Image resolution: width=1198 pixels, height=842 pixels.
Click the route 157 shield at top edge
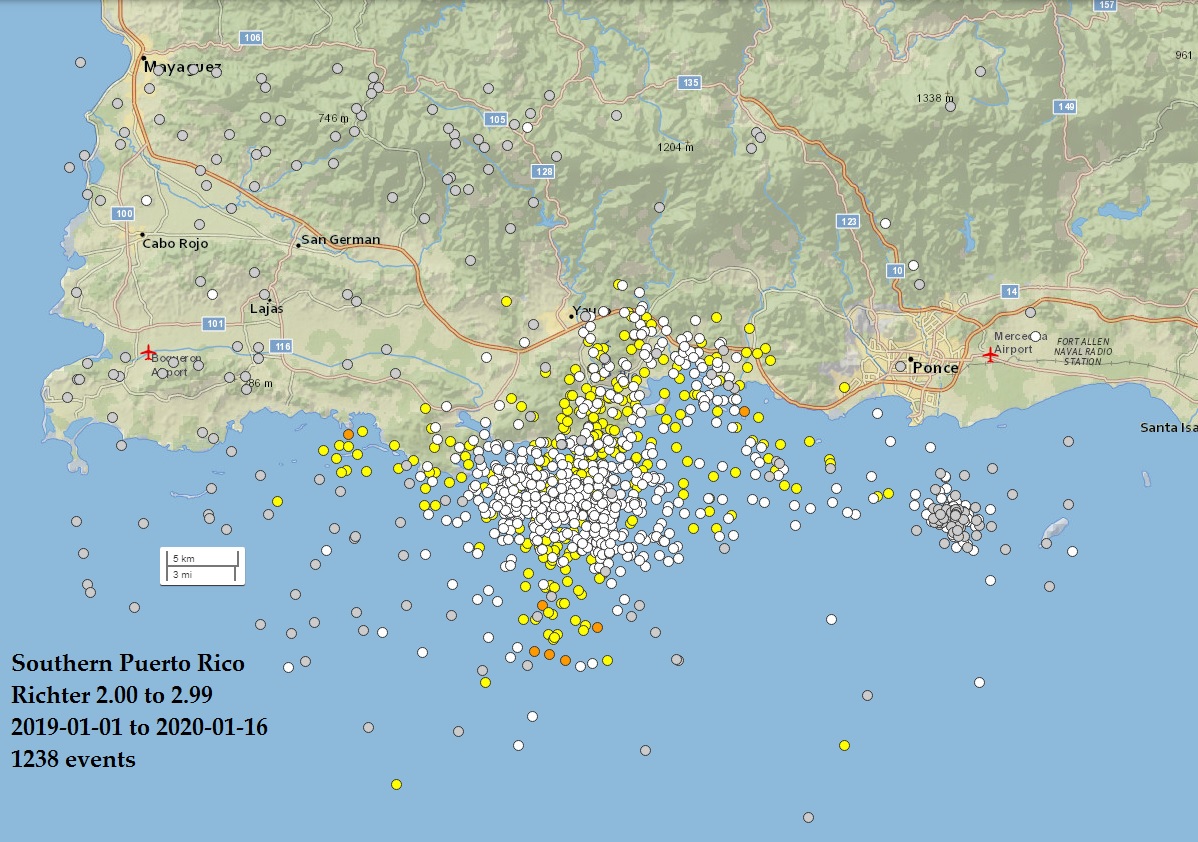(1105, 5)
